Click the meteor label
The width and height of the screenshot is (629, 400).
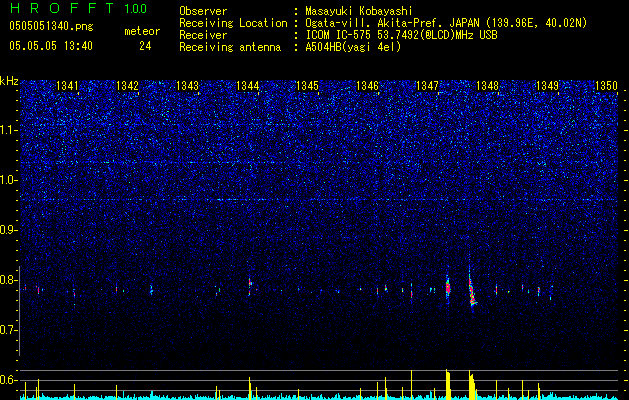142,31
